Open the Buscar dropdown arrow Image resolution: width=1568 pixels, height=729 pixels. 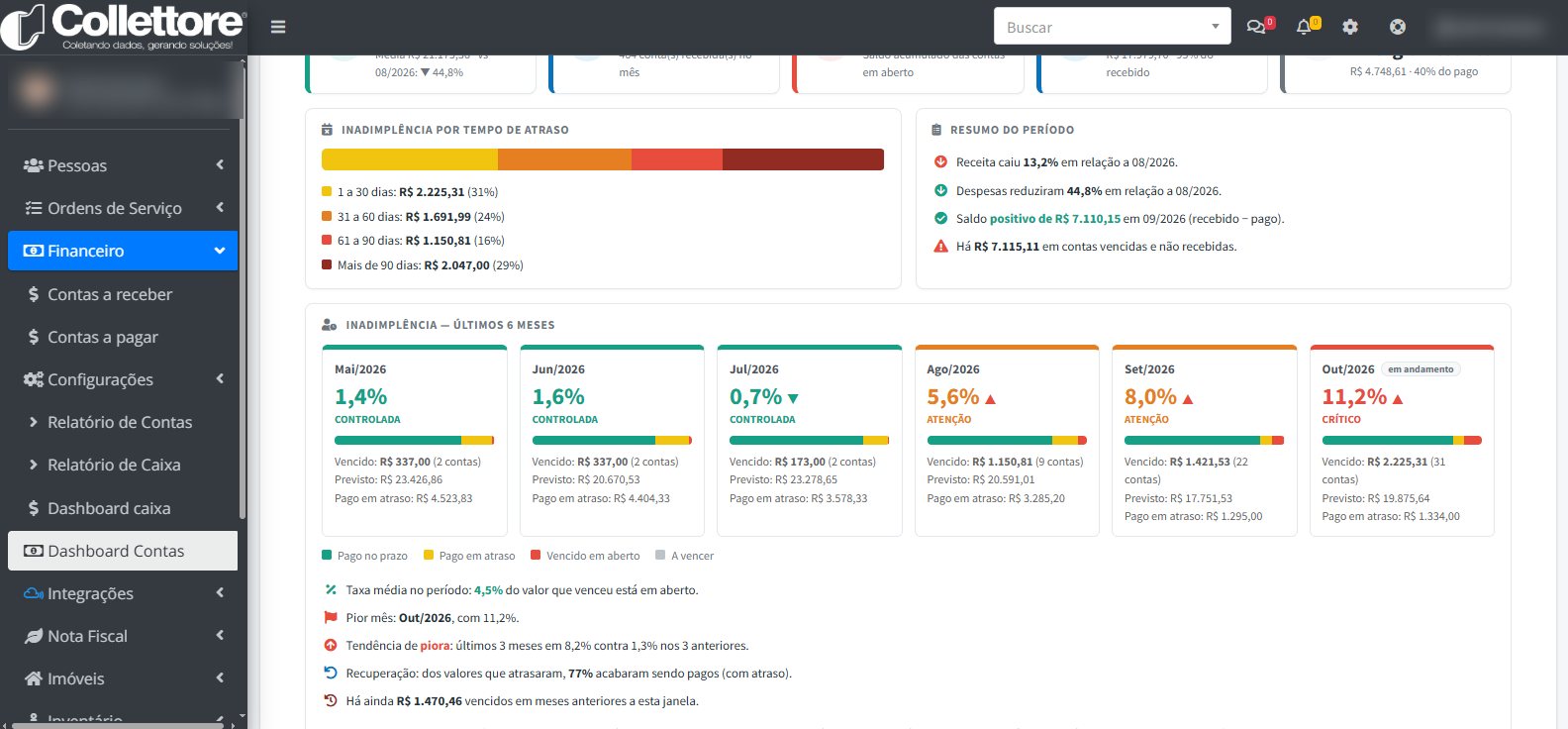pos(1216,27)
